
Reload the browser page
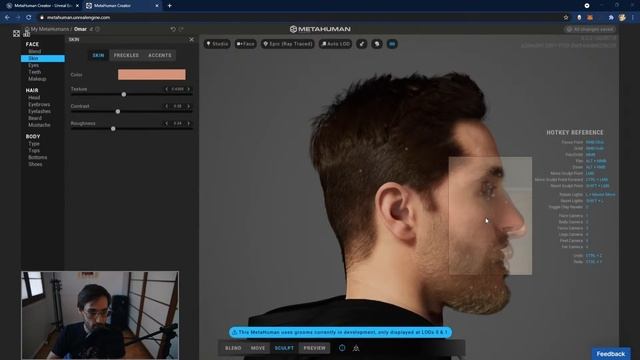[x=29, y=18]
